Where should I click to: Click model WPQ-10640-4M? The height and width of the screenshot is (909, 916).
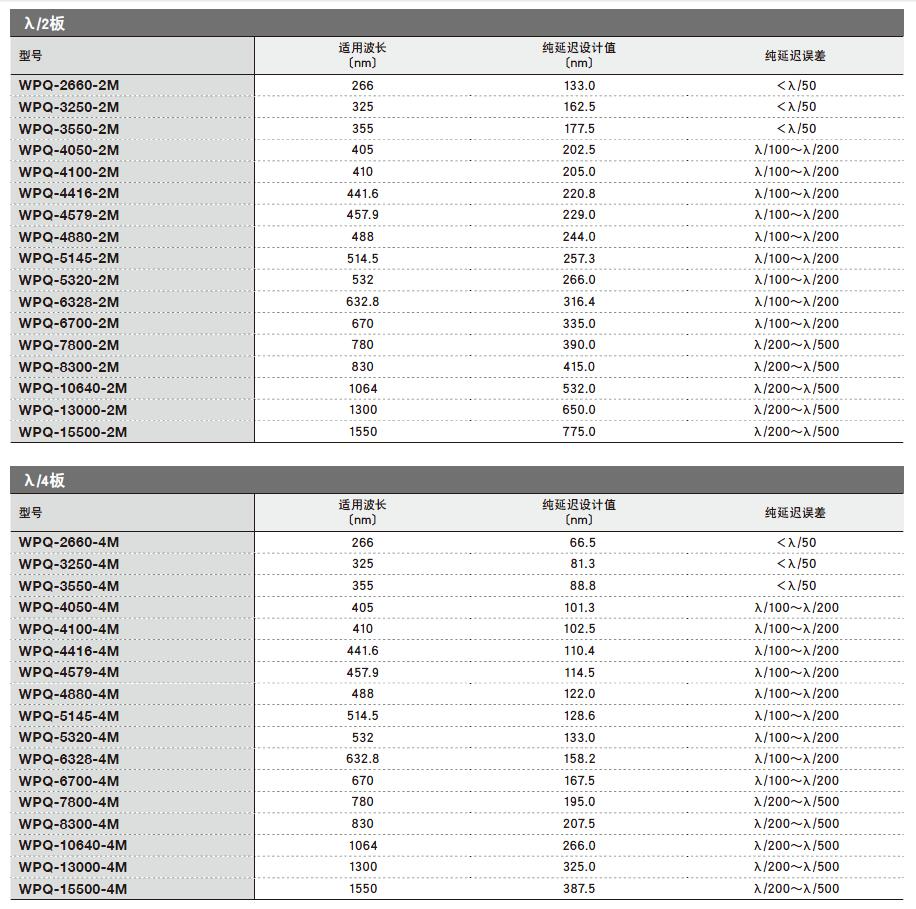click(x=73, y=846)
